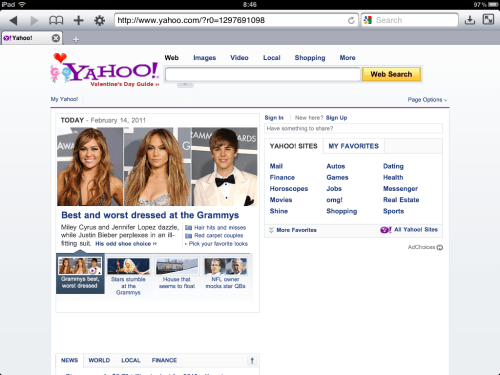Toggle the fullscreen icon
This screenshot has height=375, width=500.
pyautogui.click(x=488, y=19)
